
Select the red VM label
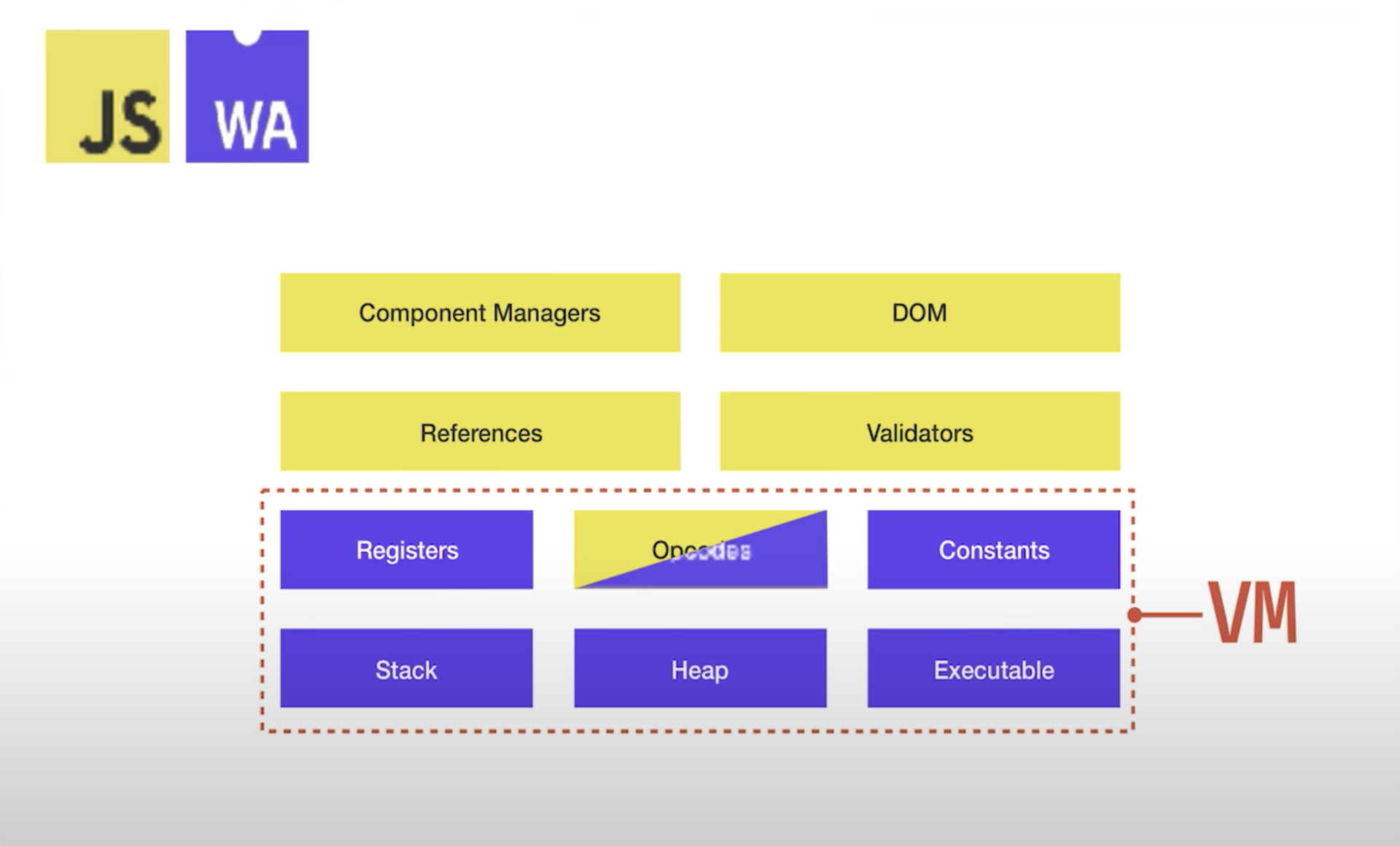point(1253,612)
